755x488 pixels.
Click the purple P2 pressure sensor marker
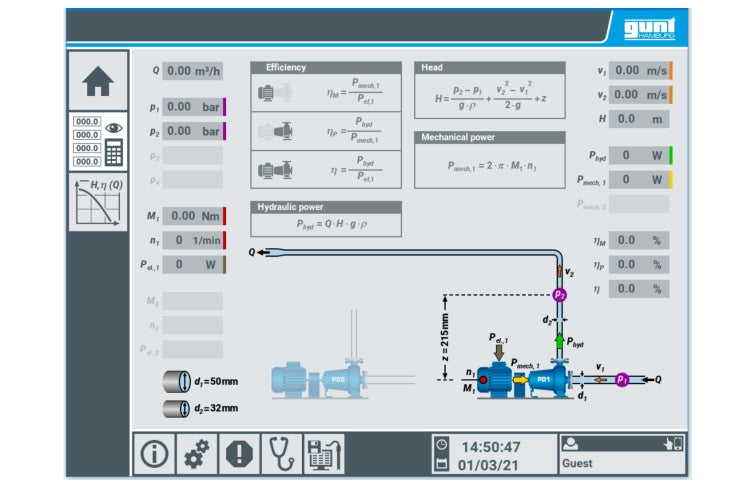pyautogui.click(x=559, y=294)
